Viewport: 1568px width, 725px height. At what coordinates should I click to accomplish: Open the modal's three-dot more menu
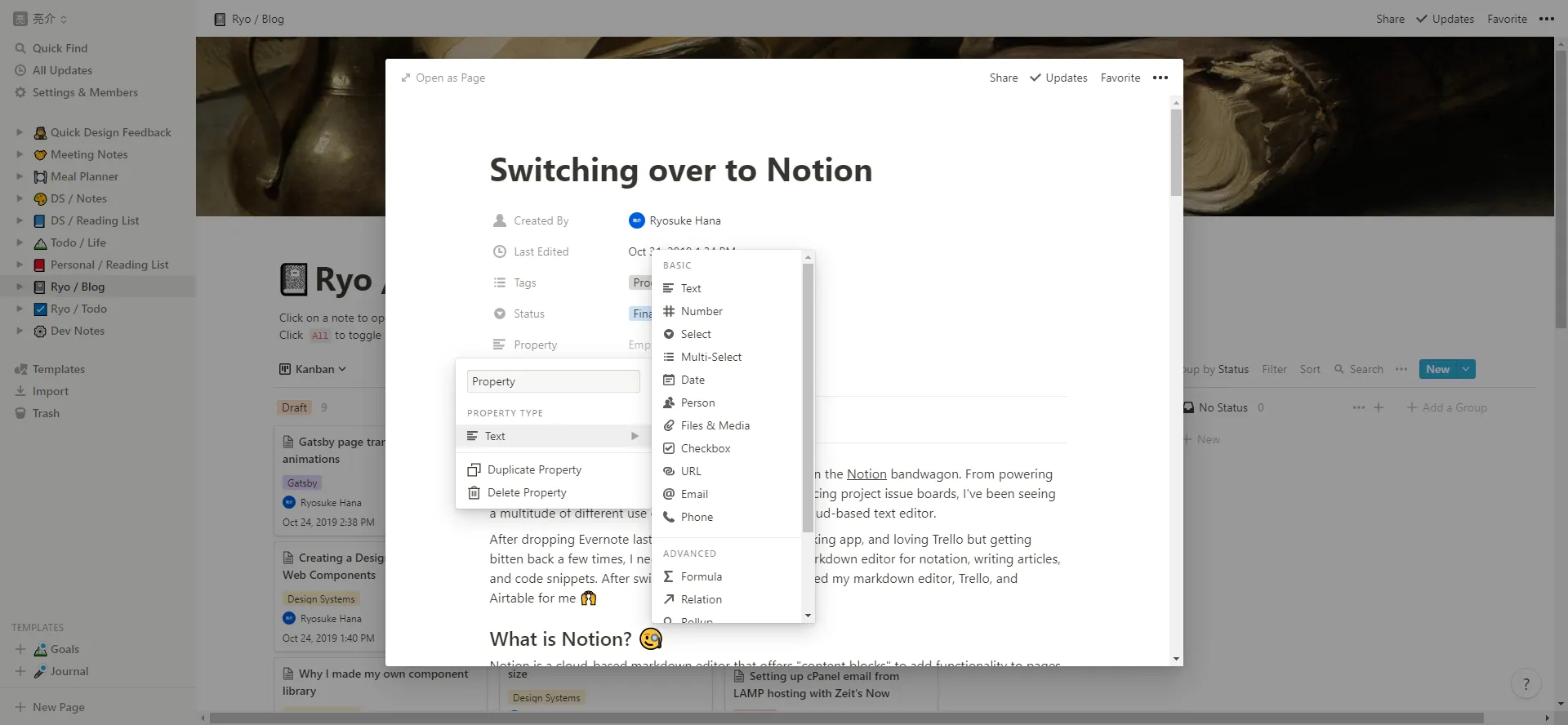coord(1160,78)
